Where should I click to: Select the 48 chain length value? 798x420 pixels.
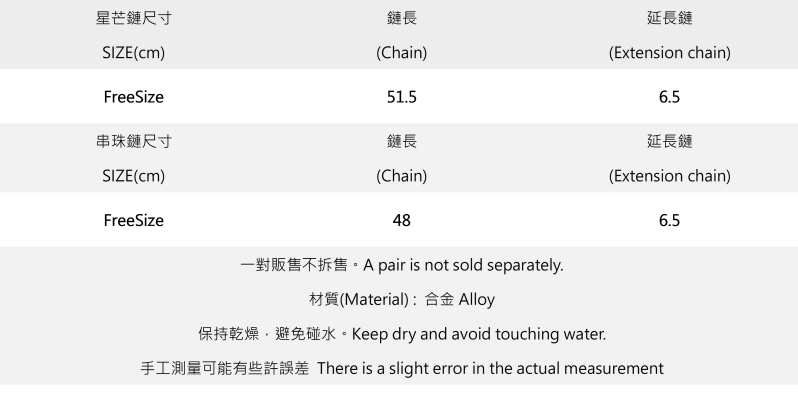click(401, 220)
